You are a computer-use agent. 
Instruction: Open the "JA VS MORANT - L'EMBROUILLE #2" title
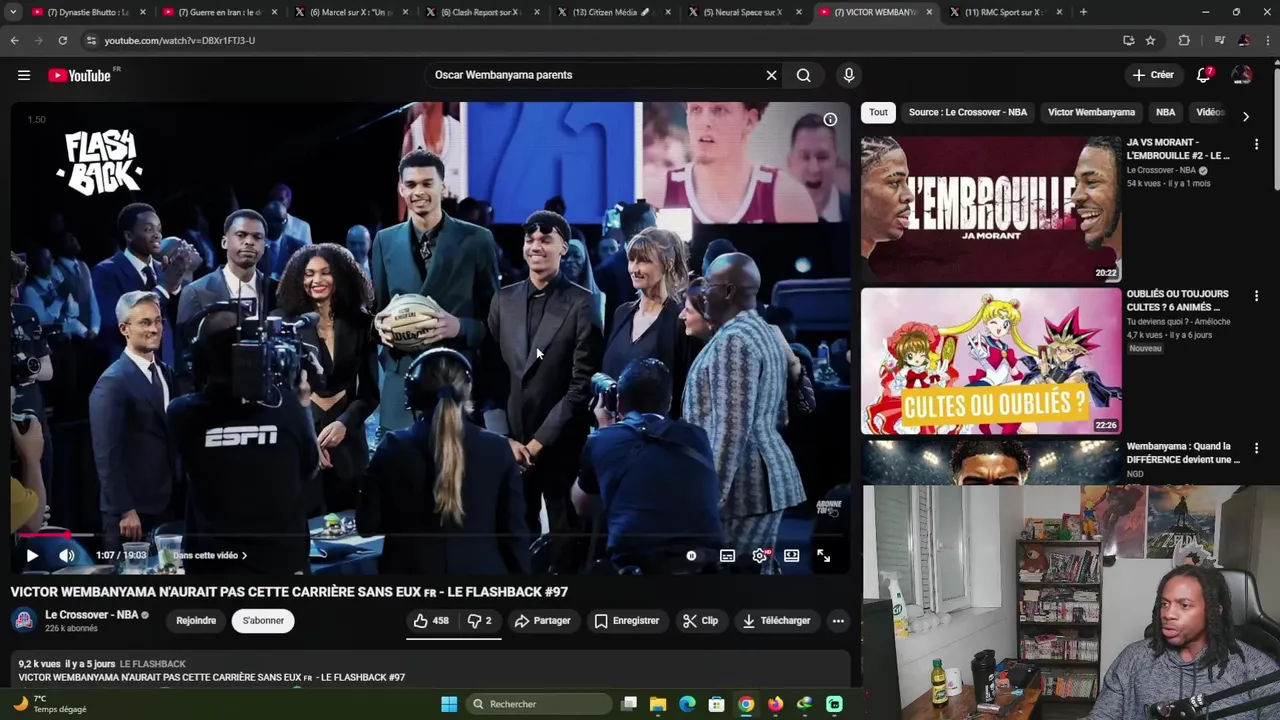click(x=1179, y=149)
